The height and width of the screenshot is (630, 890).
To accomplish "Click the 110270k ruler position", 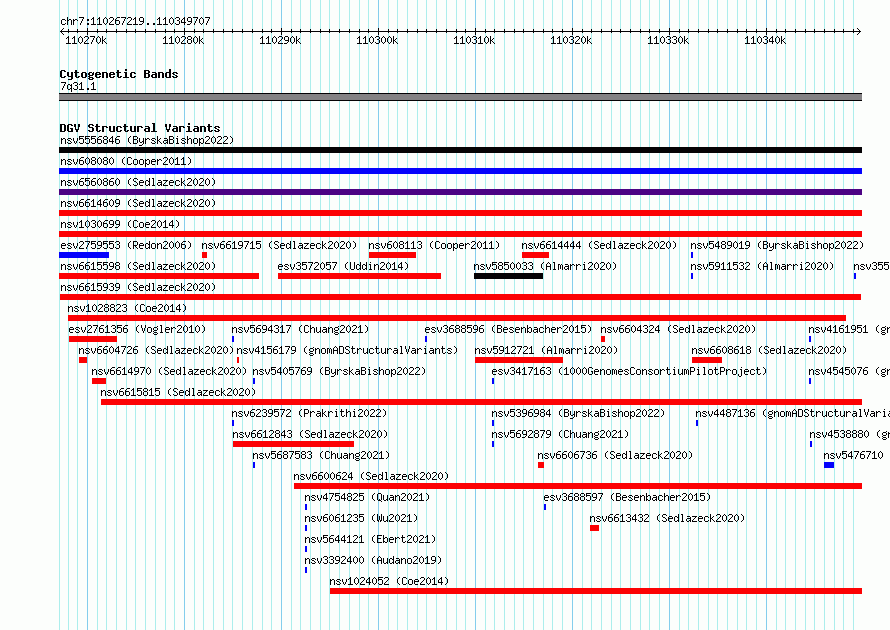I will click(86, 40).
